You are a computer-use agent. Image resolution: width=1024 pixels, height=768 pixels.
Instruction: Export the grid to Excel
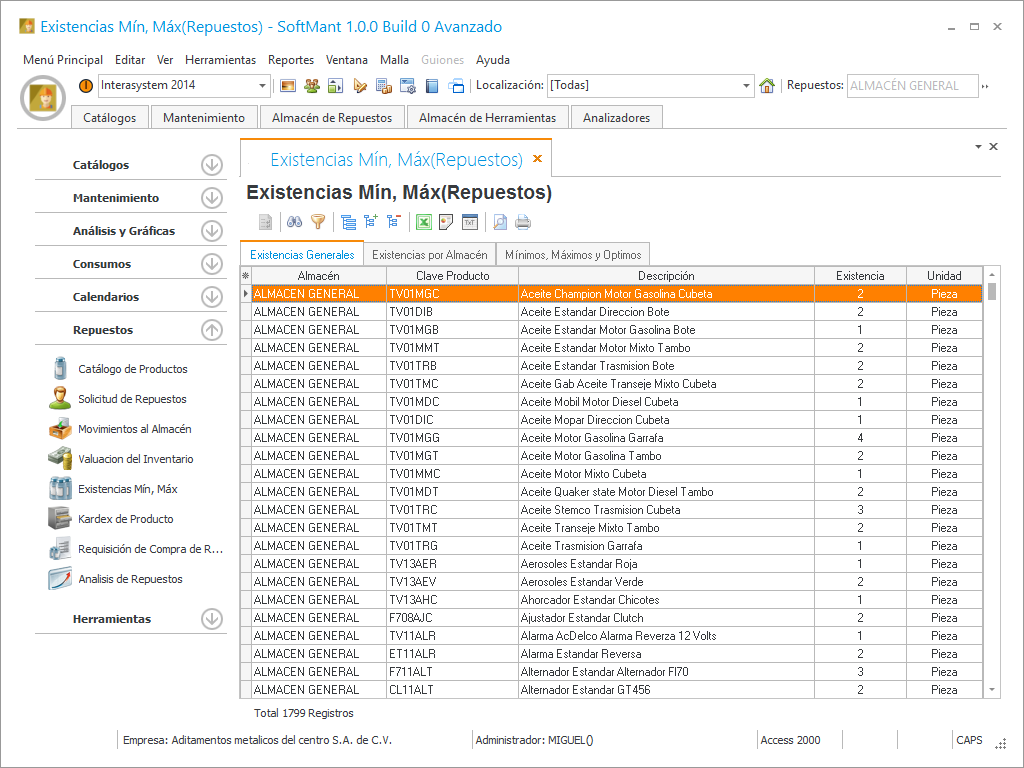423,222
